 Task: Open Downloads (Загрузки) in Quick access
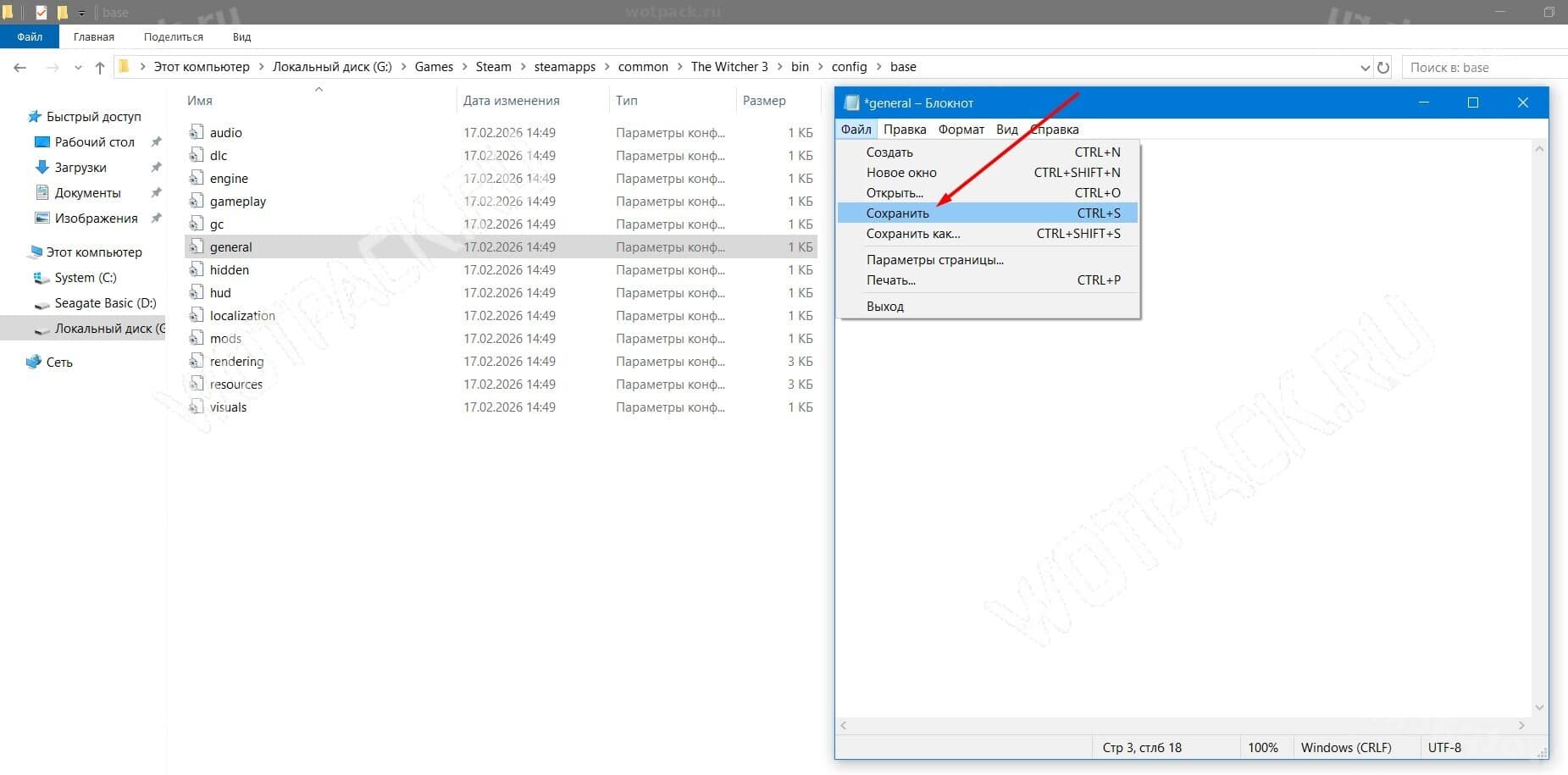(80, 167)
